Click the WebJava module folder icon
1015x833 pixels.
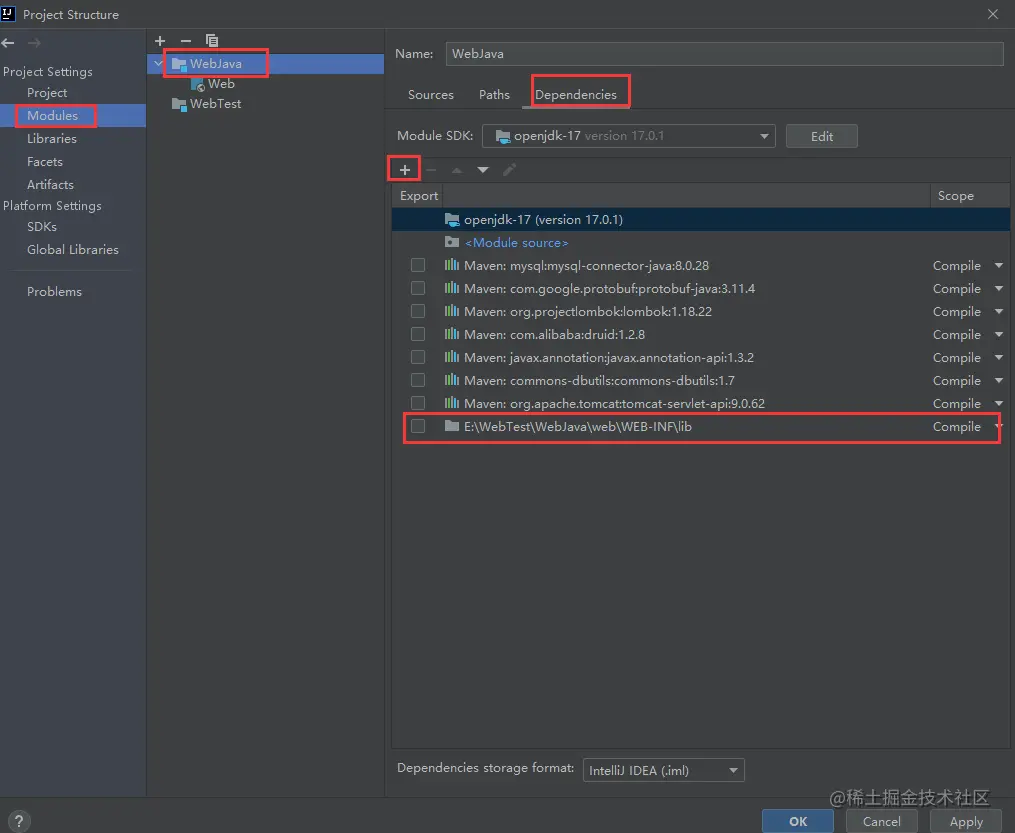point(179,64)
